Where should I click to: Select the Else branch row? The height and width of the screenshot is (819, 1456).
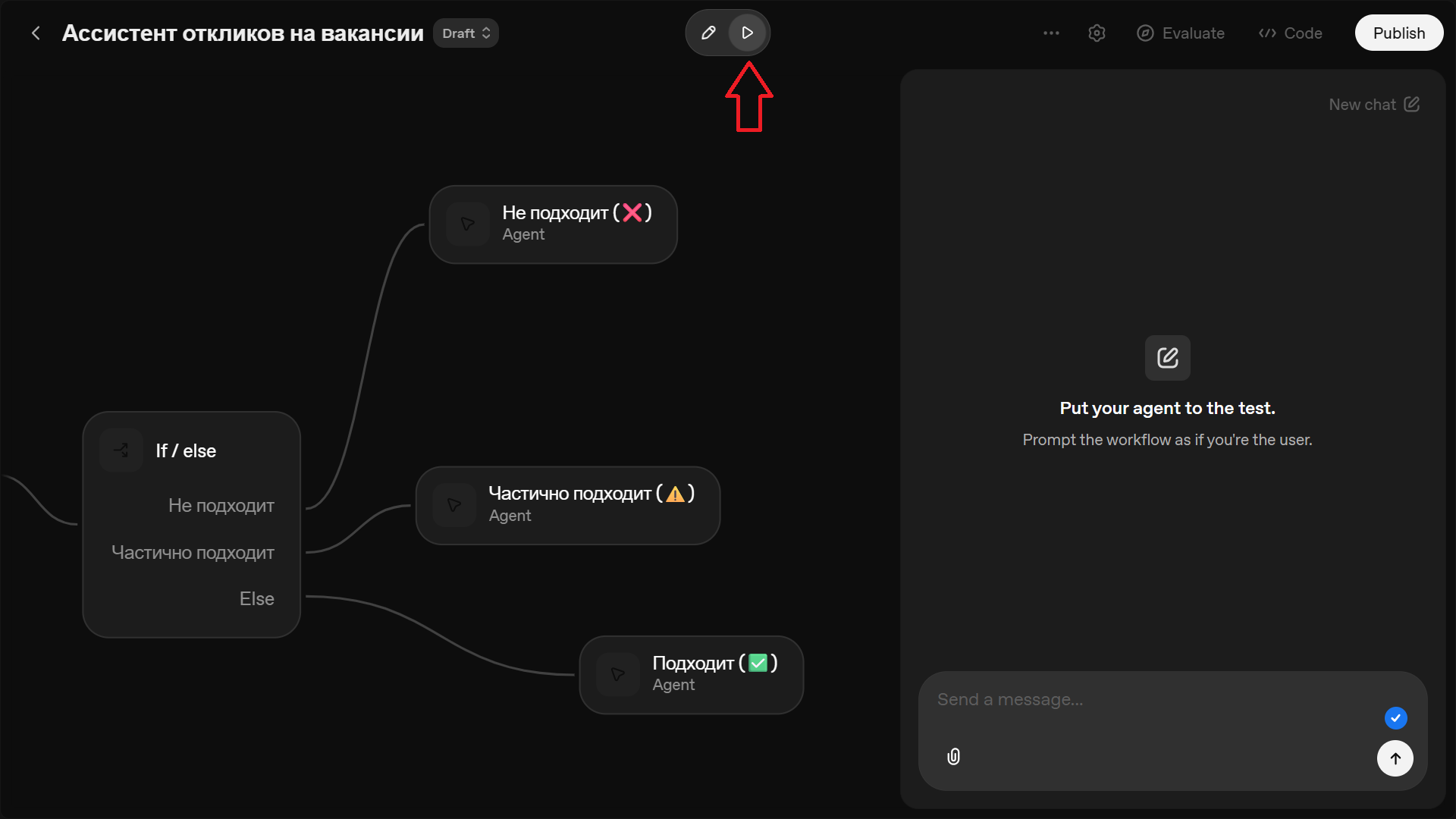256,598
